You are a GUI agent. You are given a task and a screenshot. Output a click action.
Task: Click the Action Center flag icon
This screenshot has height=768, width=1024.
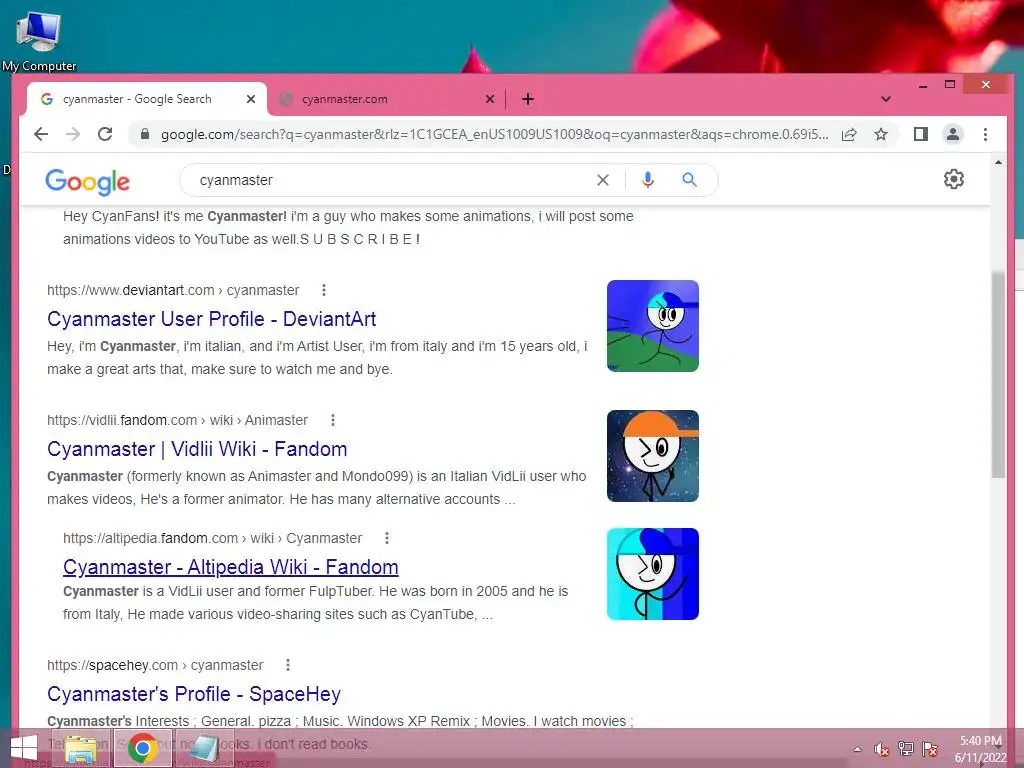click(x=930, y=749)
